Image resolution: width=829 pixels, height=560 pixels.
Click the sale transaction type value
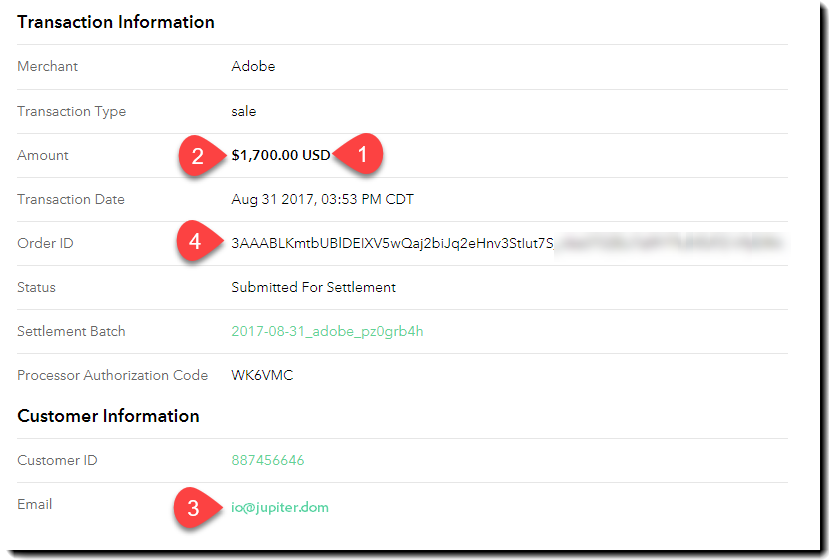243,111
